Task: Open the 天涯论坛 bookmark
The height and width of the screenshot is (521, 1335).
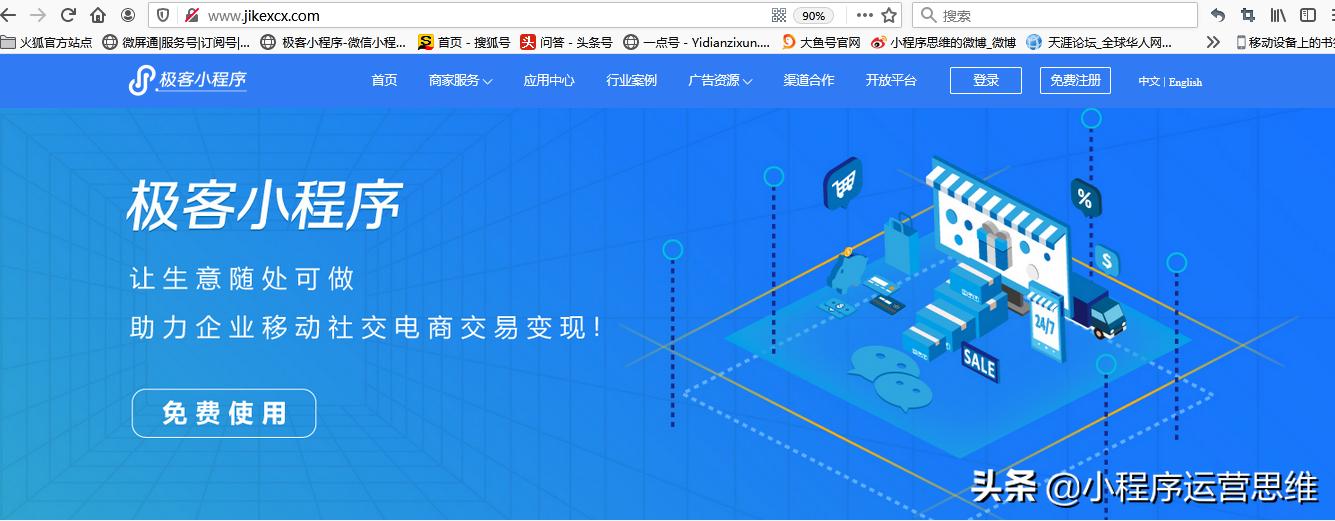Action: pyautogui.click(x=1099, y=42)
